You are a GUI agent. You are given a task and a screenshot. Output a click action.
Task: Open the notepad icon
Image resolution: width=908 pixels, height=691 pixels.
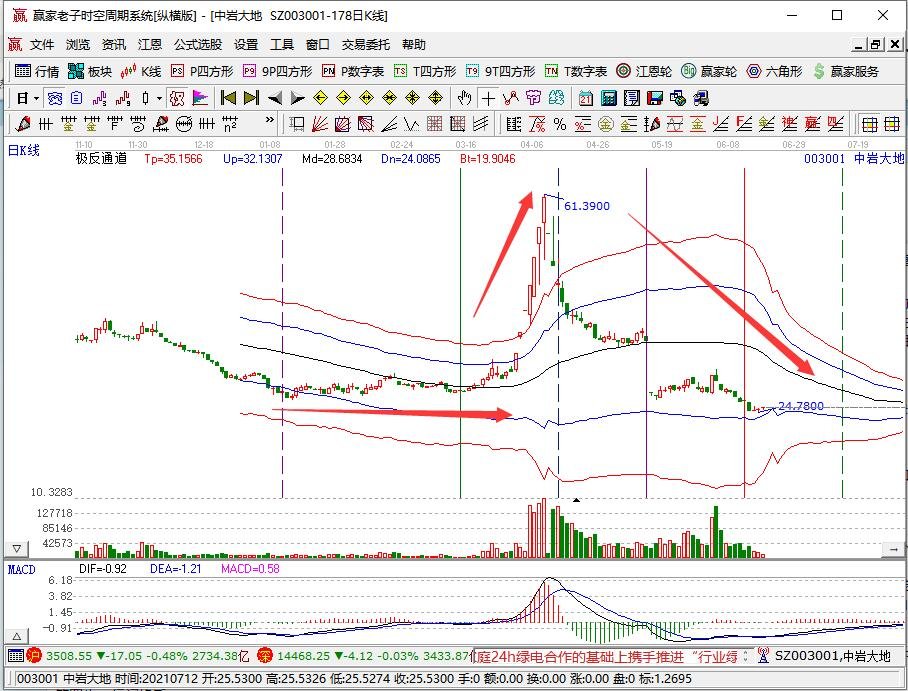coord(632,98)
